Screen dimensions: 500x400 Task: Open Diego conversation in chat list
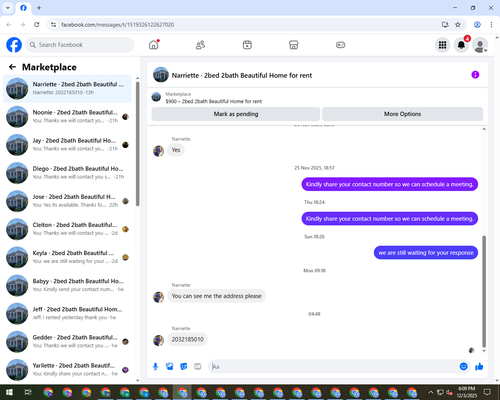(67, 173)
